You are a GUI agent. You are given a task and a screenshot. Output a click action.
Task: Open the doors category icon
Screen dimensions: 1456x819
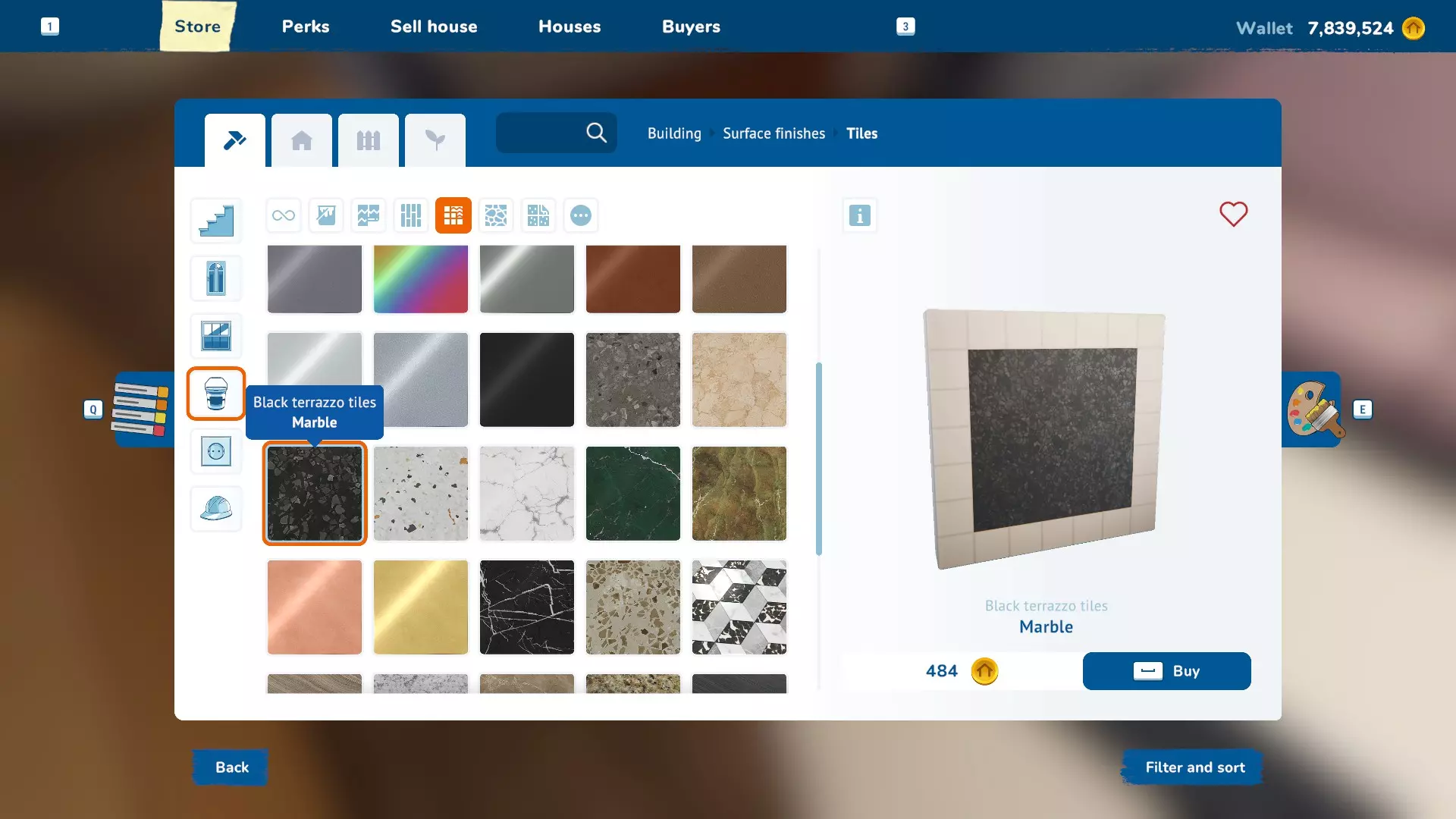[216, 278]
